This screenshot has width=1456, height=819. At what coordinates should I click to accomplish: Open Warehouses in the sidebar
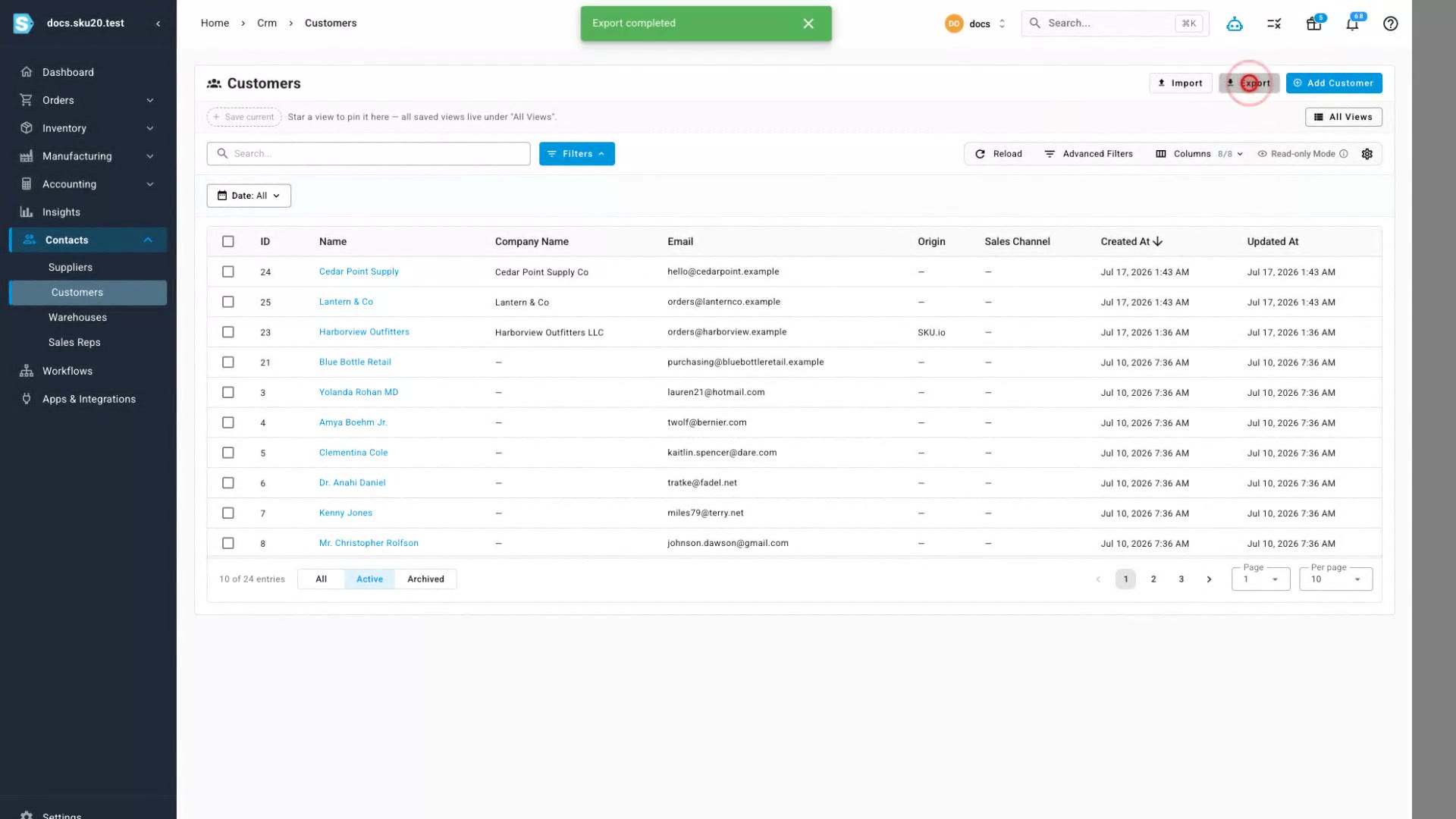(77, 318)
